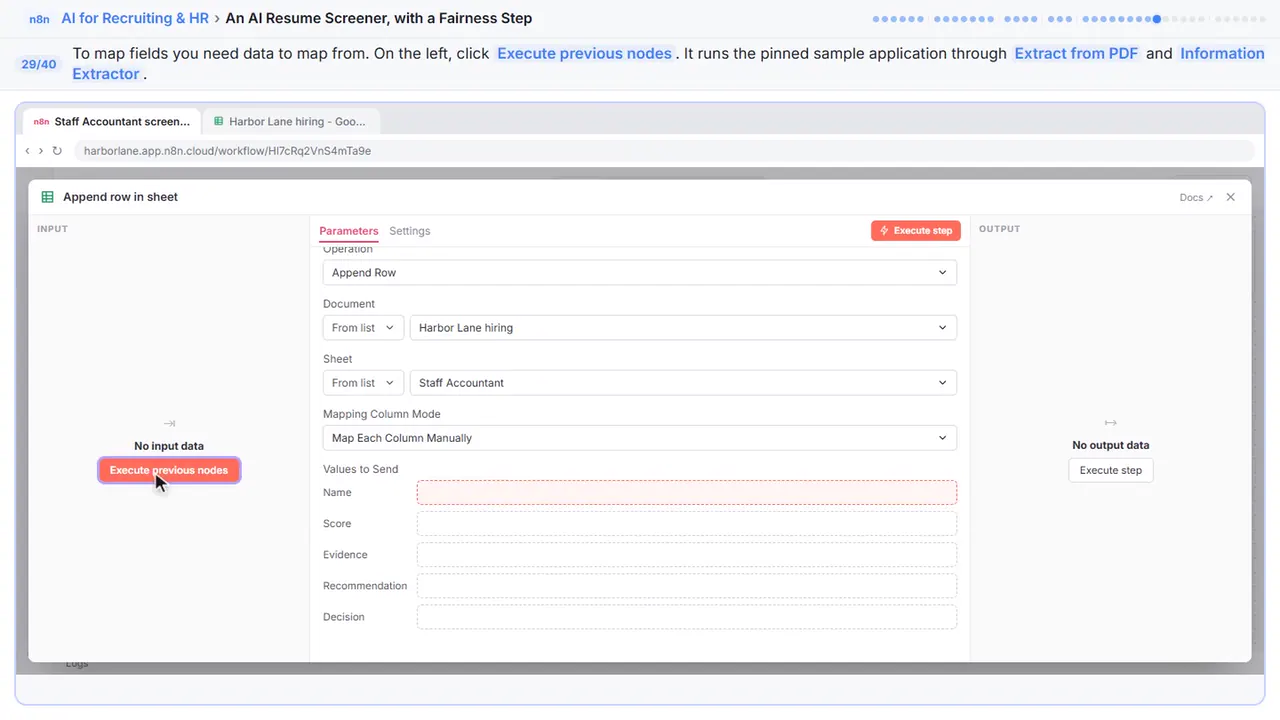Close the Append row in sheet panel
This screenshot has height=720, width=1280.
(x=1231, y=197)
